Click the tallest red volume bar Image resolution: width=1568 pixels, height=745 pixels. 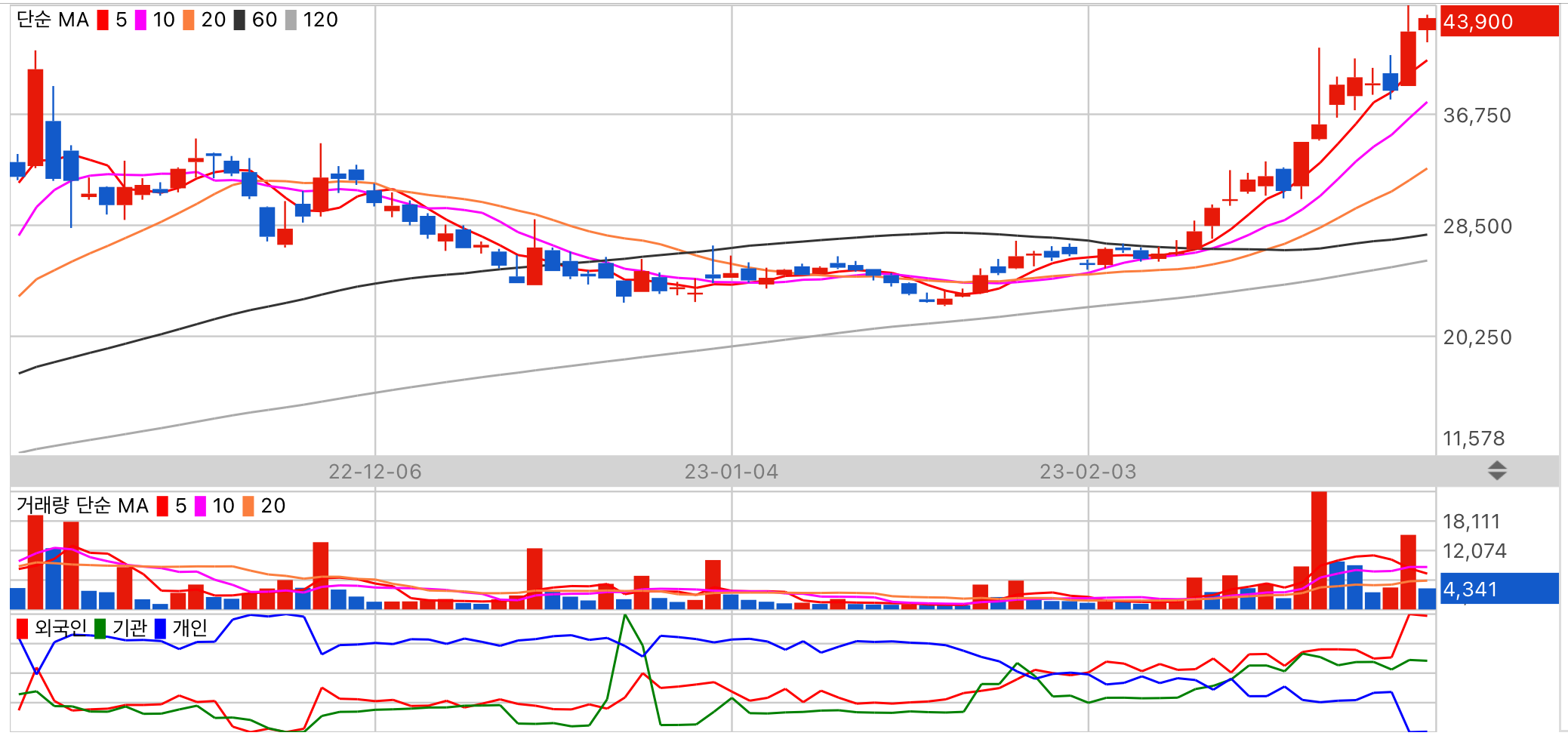[1319, 550]
